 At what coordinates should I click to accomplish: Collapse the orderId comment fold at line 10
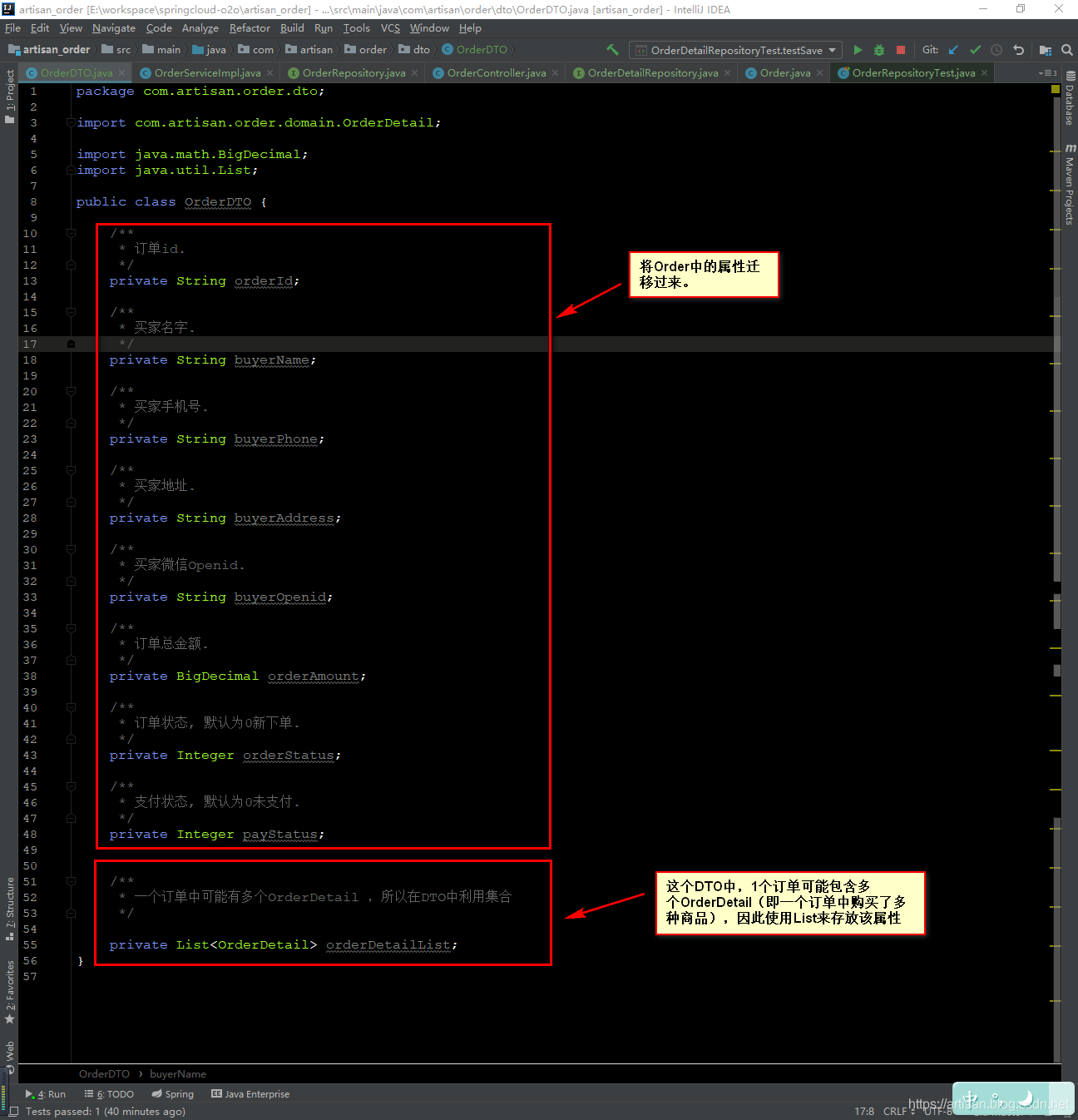point(71,233)
